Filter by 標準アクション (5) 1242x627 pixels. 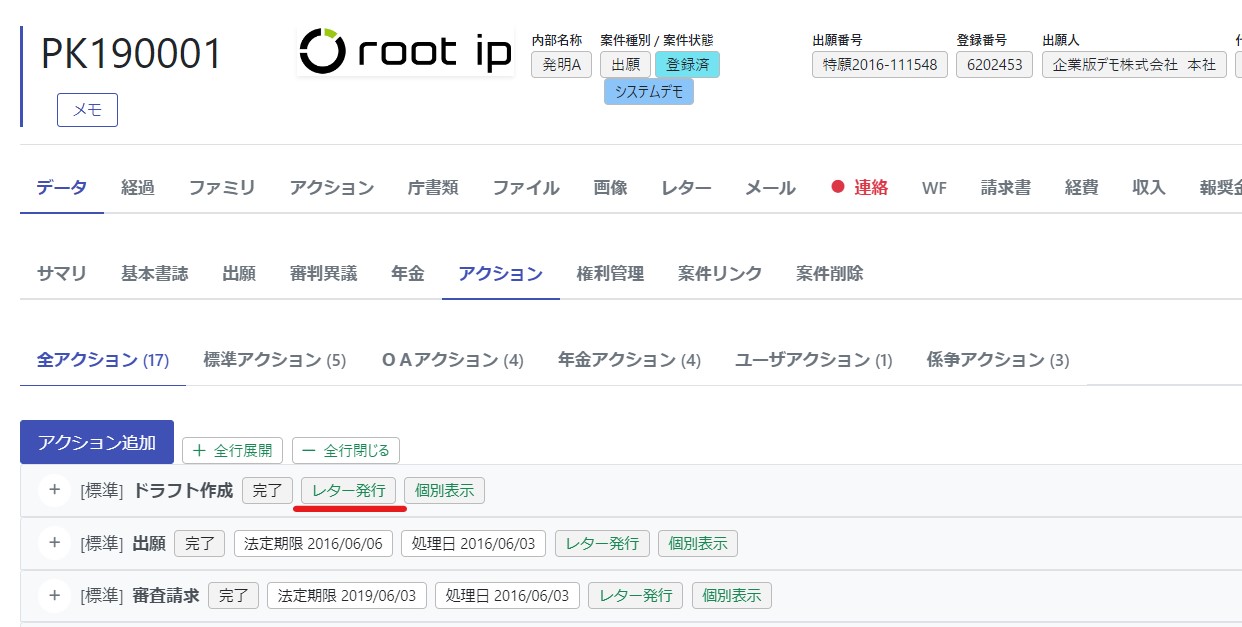click(274, 360)
